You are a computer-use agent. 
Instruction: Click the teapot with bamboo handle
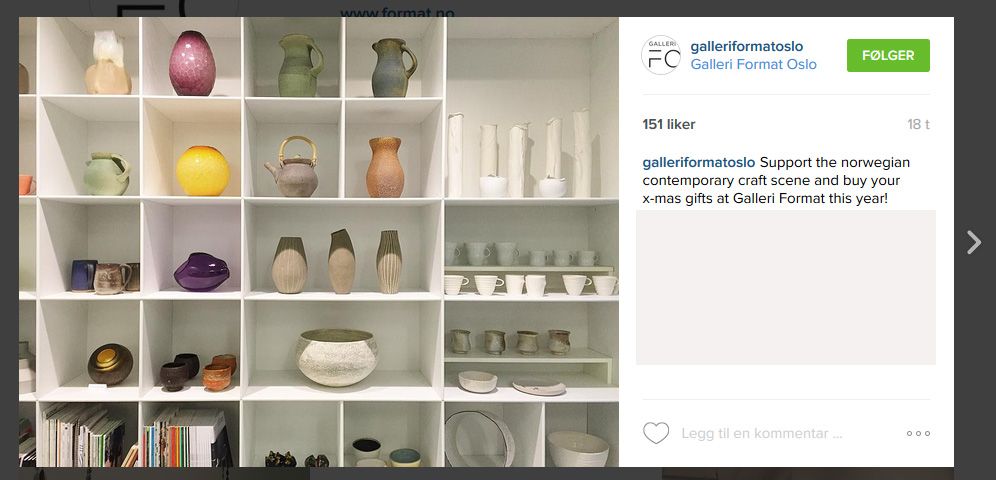pyautogui.click(x=292, y=166)
